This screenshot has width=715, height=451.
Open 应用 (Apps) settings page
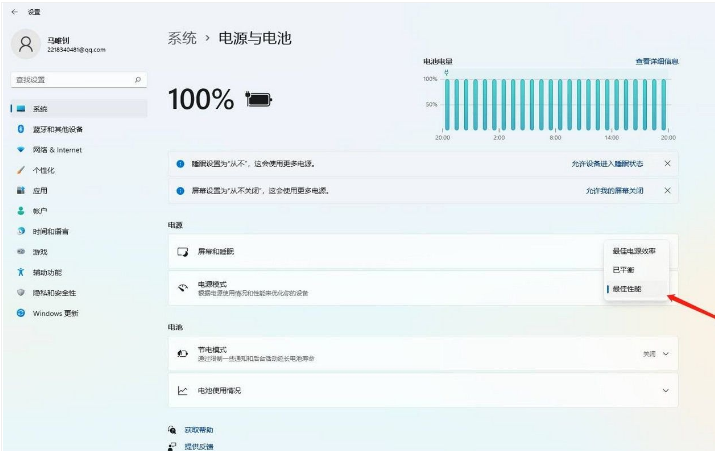(40, 190)
